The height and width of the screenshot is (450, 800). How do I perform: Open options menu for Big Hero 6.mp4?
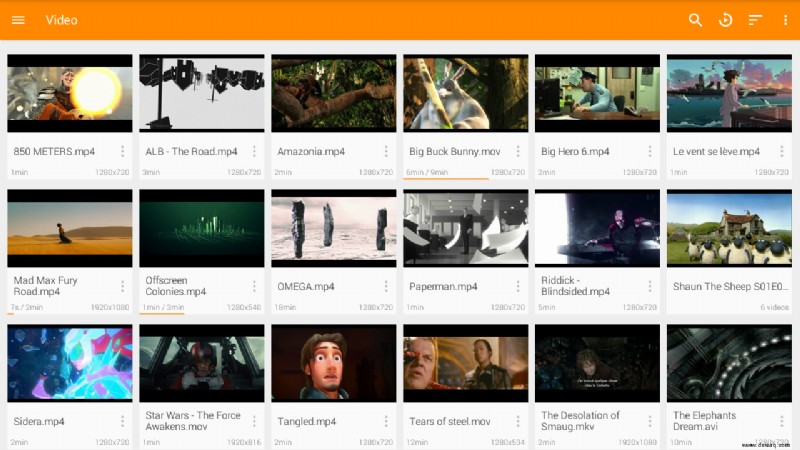point(650,151)
